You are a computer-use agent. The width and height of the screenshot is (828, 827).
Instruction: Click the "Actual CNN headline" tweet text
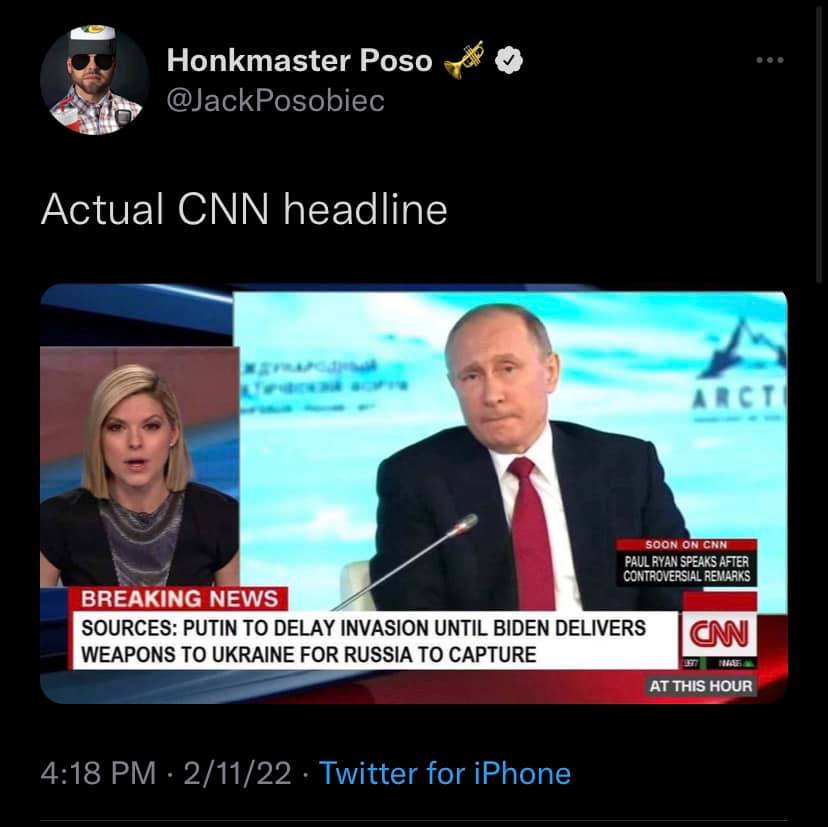244,209
